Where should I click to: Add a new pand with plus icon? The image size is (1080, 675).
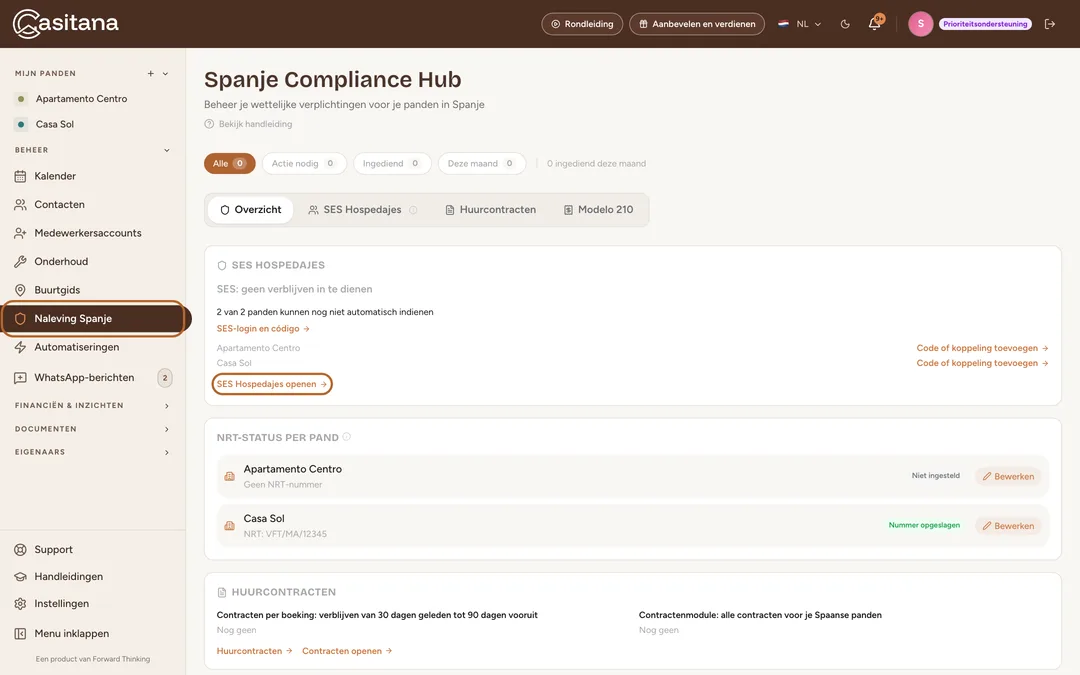pos(150,74)
